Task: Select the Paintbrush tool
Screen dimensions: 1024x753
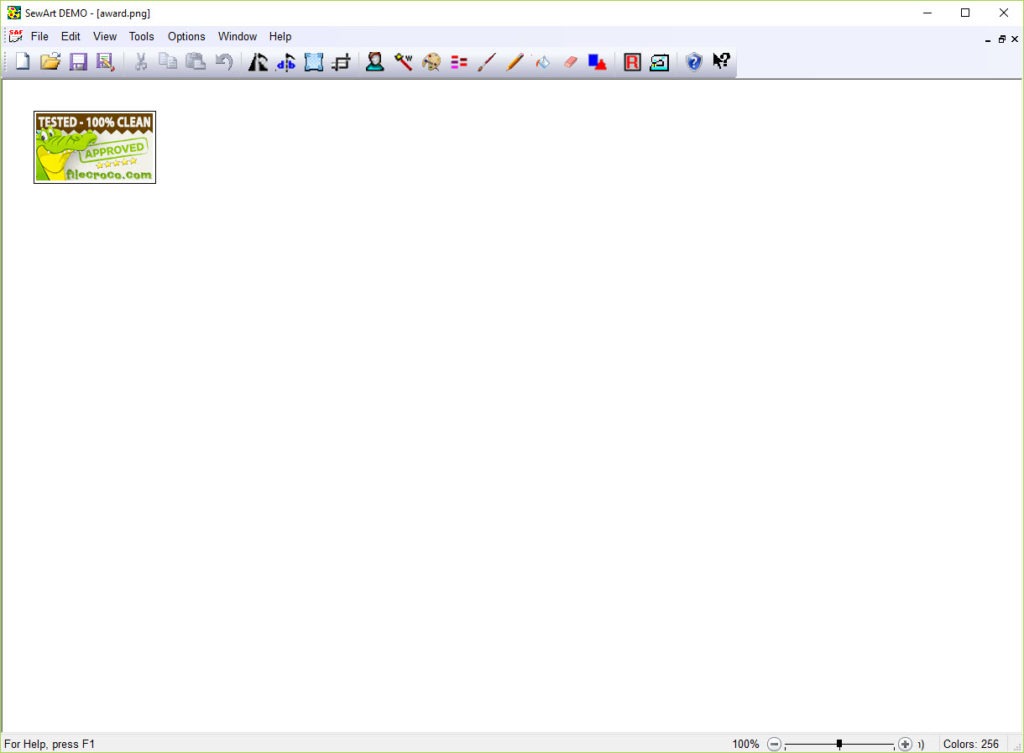Action: (487, 62)
